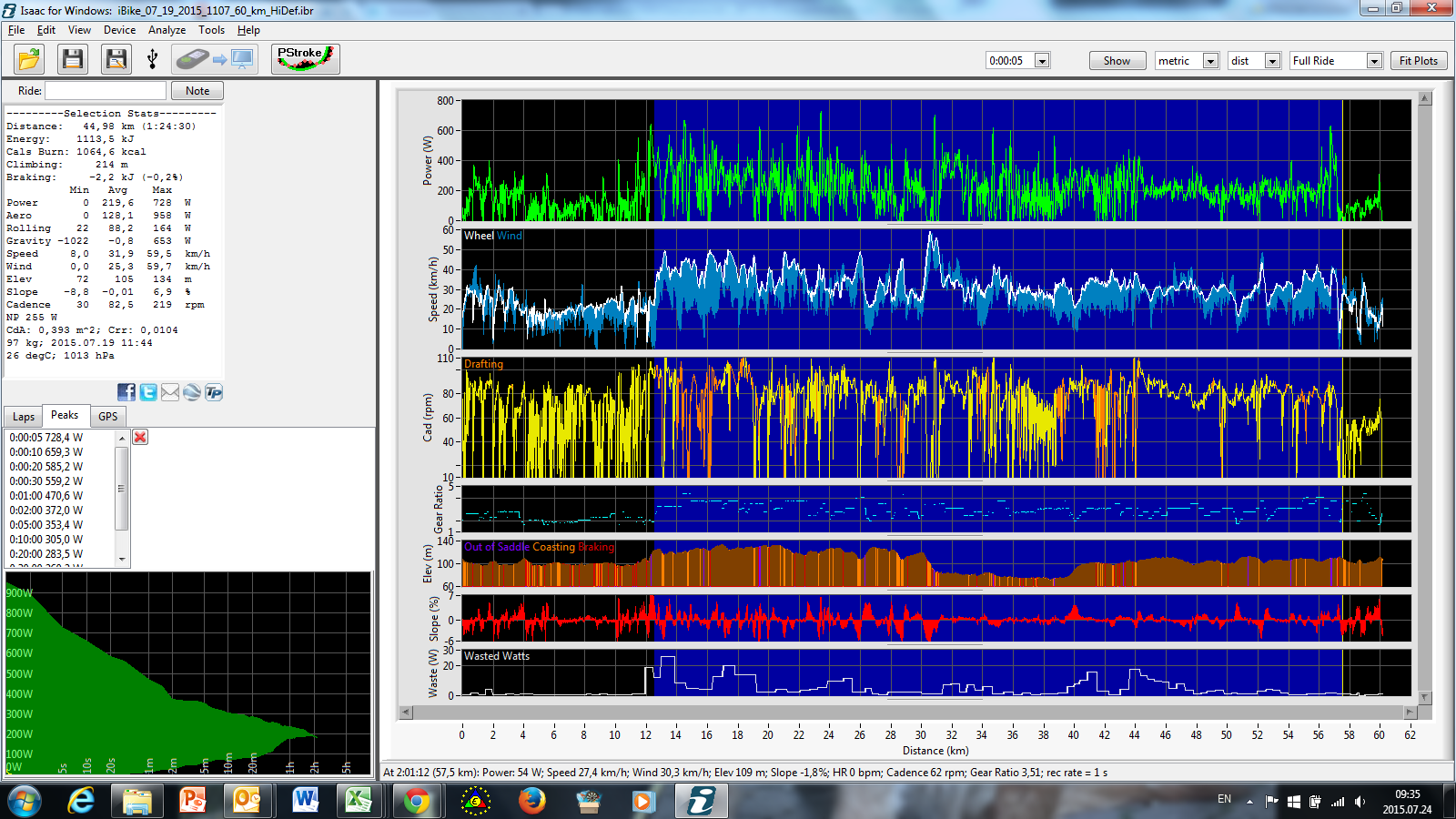The image size is (1456, 819).
Task: Click the Wasted Watts plot label
Action: (x=497, y=656)
